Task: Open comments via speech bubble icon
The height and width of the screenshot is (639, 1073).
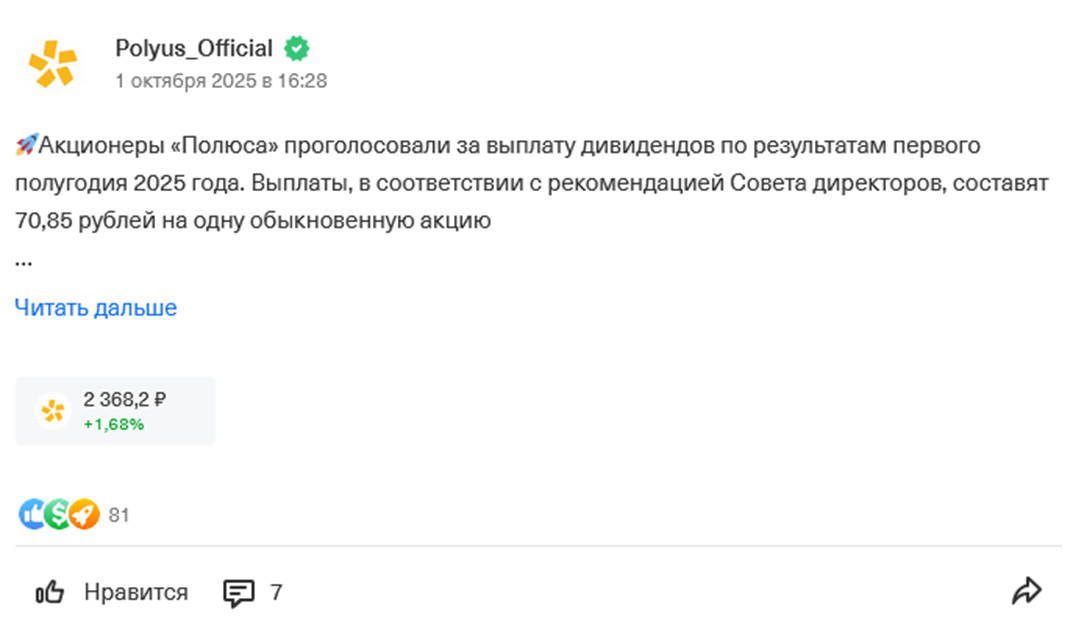Action: [238, 593]
